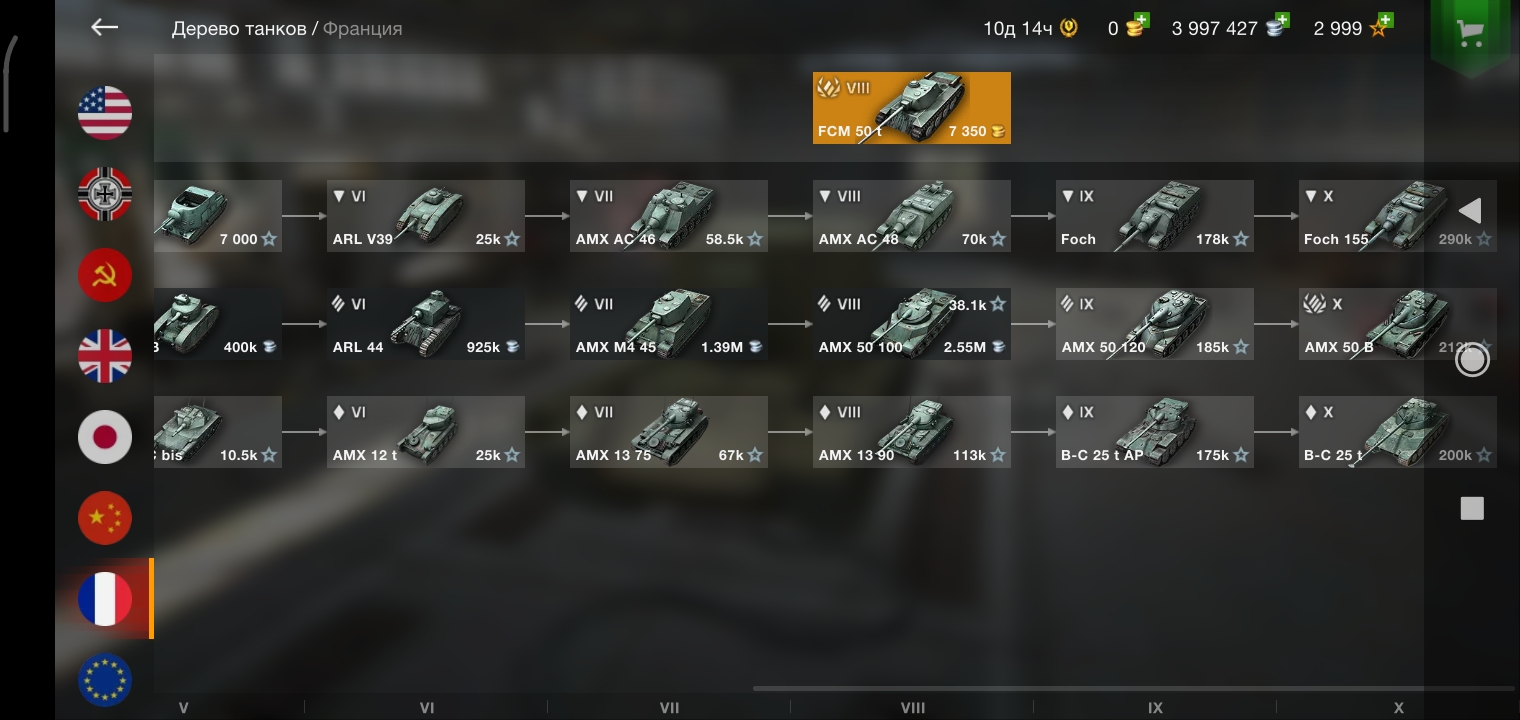Click Дерево танков breadcrumb link
This screenshot has width=1520, height=720.
click(238, 28)
